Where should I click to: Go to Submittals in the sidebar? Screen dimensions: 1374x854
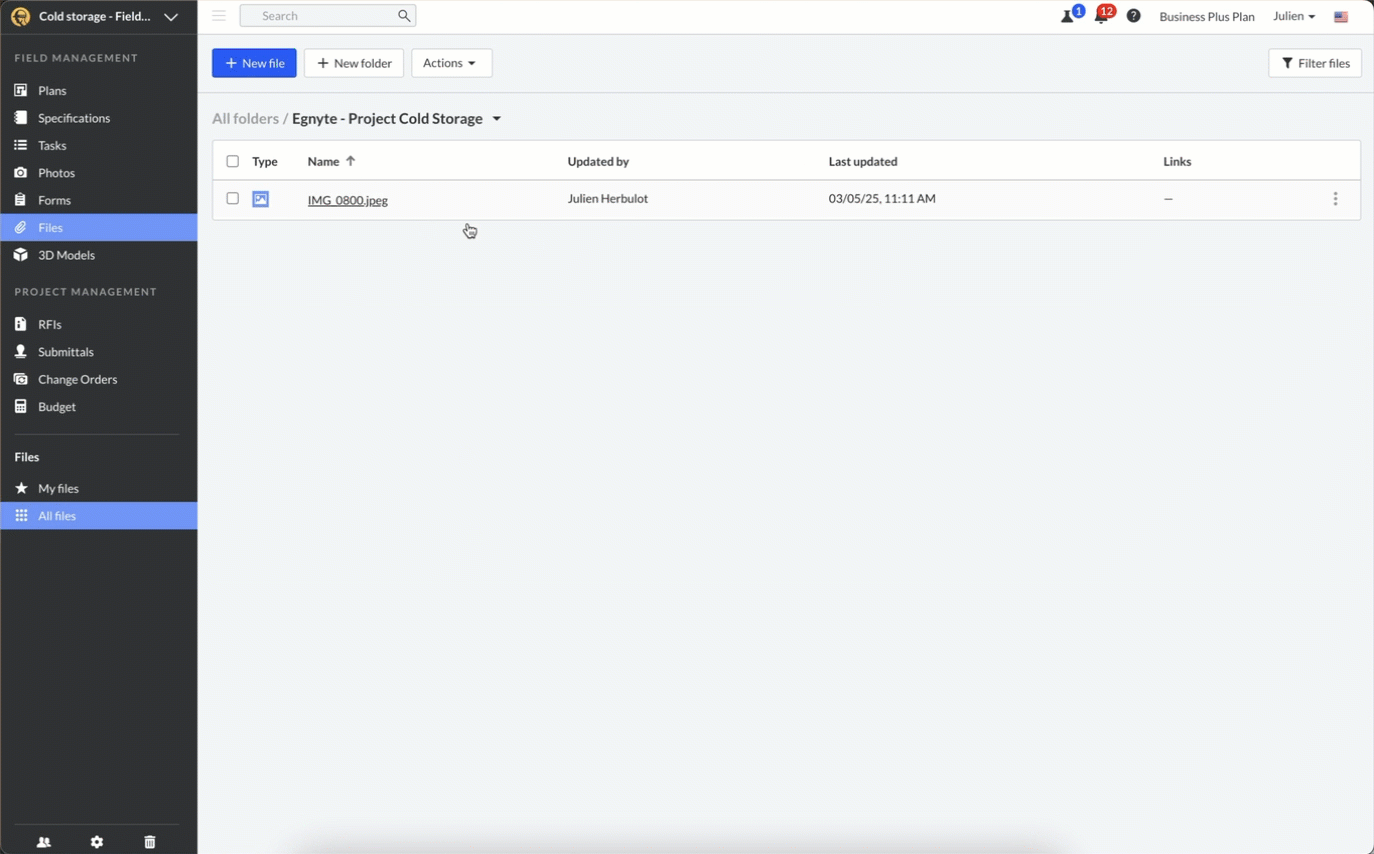tap(66, 352)
